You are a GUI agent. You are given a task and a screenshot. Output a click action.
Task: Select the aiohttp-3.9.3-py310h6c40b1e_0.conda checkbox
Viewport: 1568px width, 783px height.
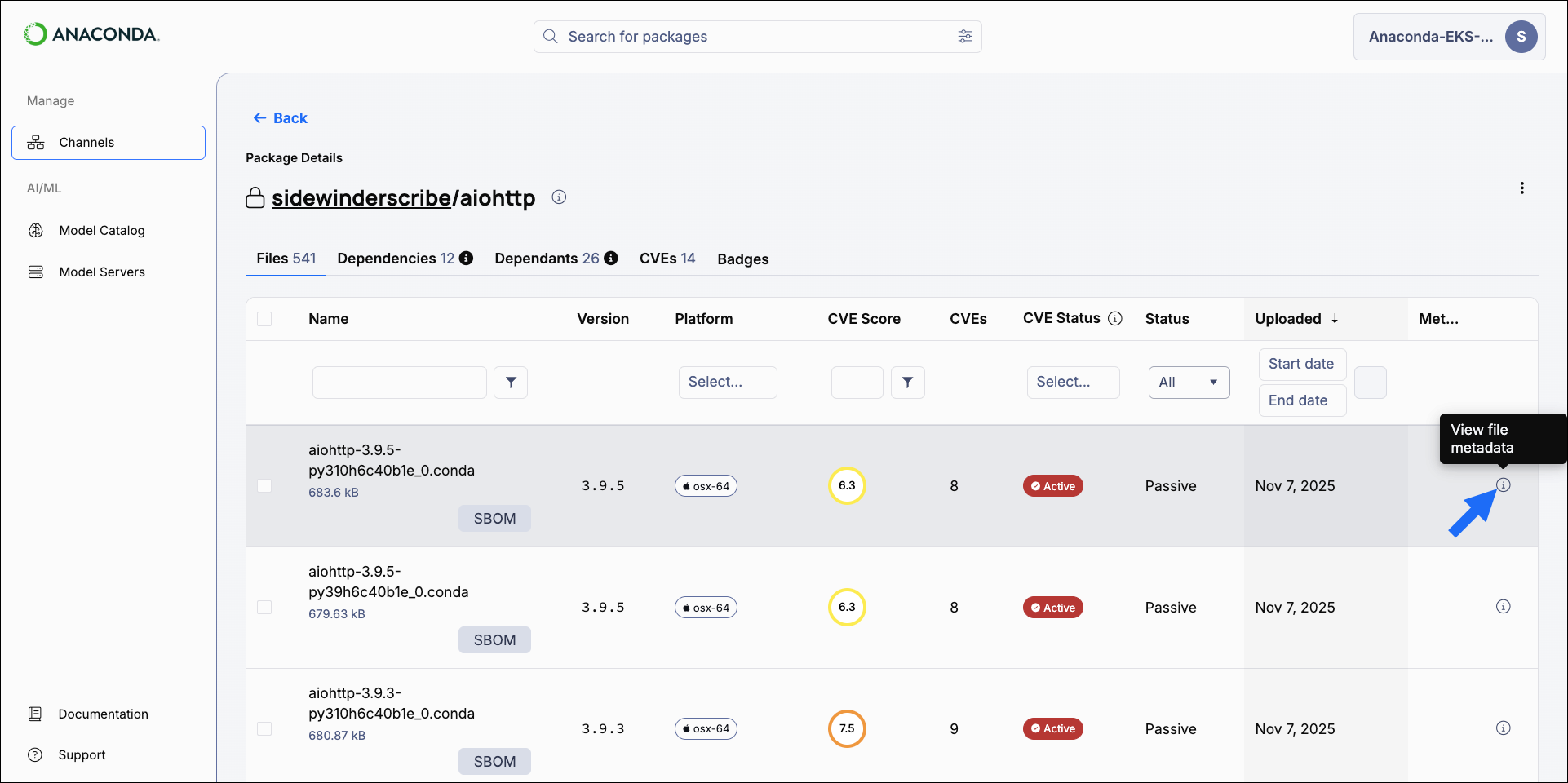[264, 729]
